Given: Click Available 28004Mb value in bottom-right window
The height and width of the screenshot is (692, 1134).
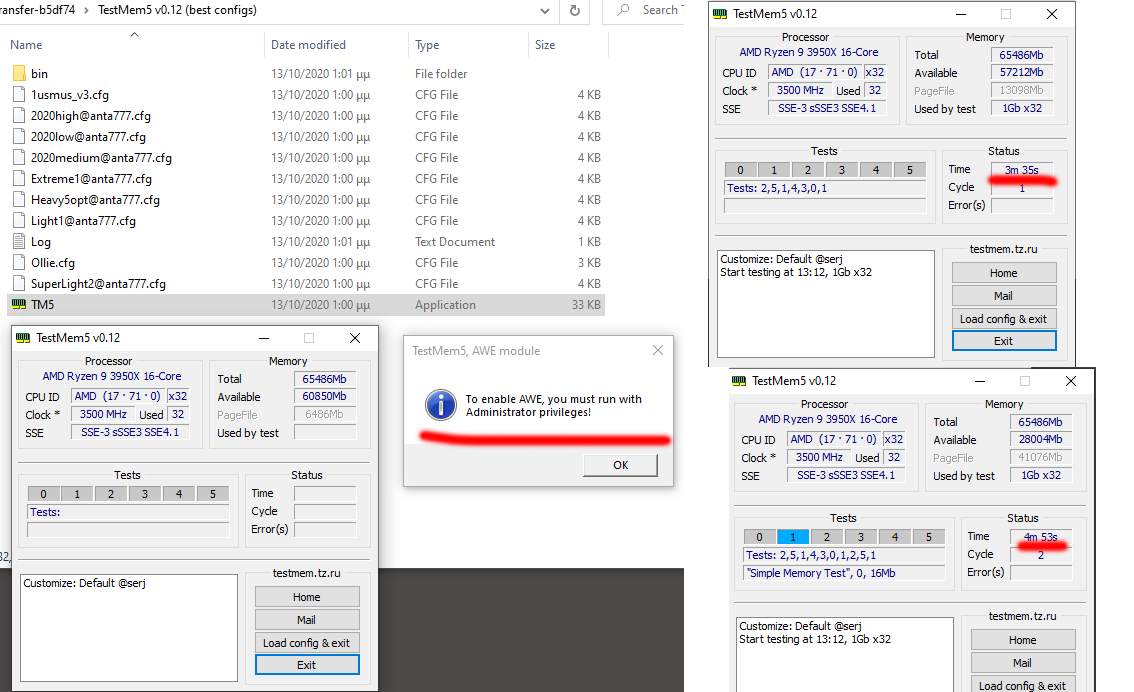Looking at the screenshot, I should pyautogui.click(x=1041, y=440).
